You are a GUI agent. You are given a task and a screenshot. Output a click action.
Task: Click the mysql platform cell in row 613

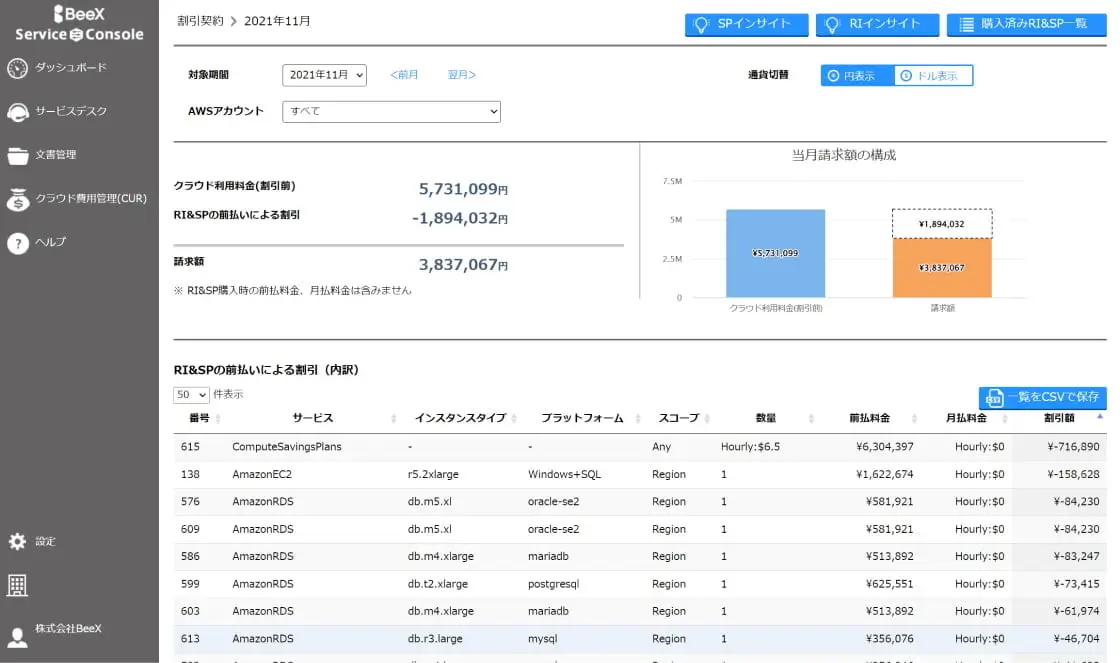542,639
